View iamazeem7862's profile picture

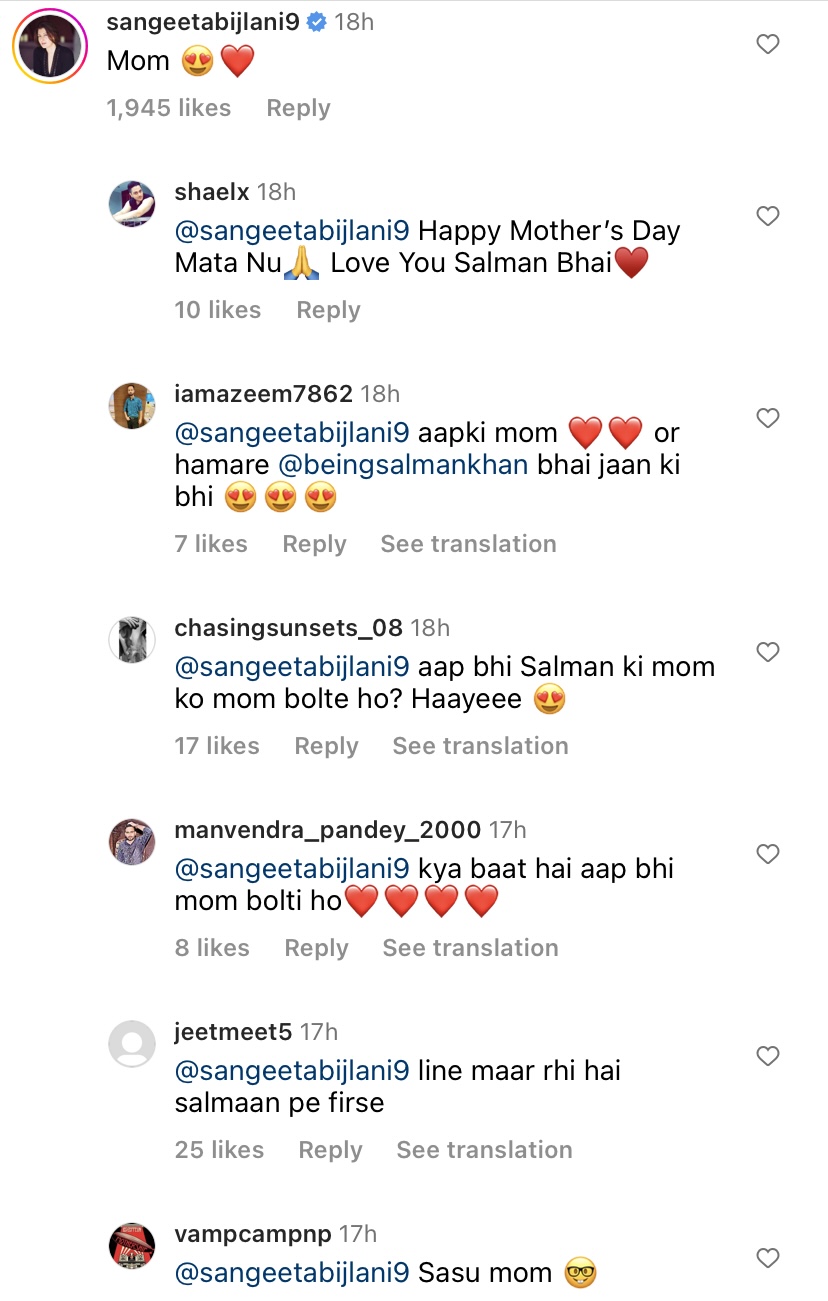coord(132,406)
